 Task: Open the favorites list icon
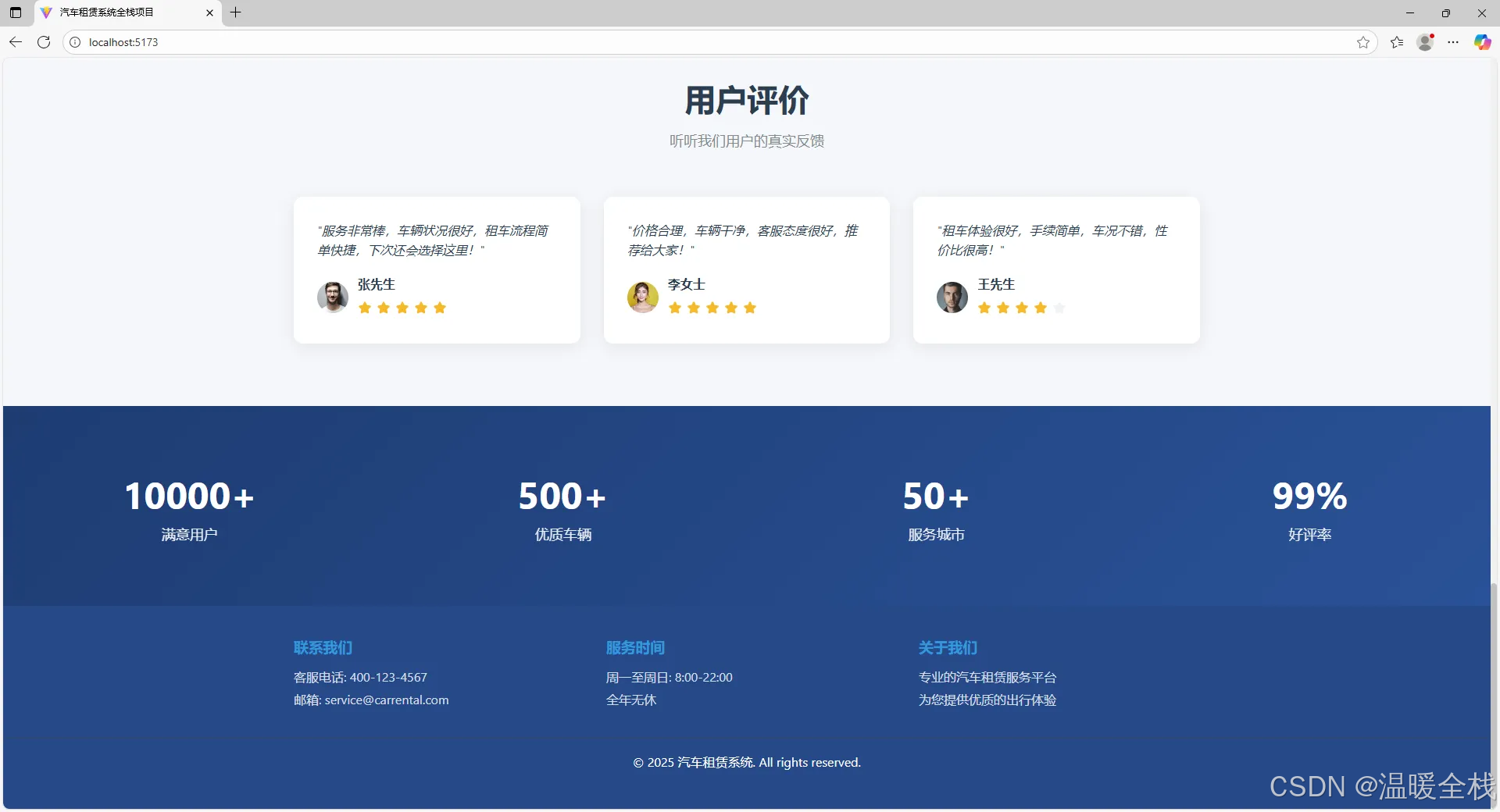pos(1398,42)
